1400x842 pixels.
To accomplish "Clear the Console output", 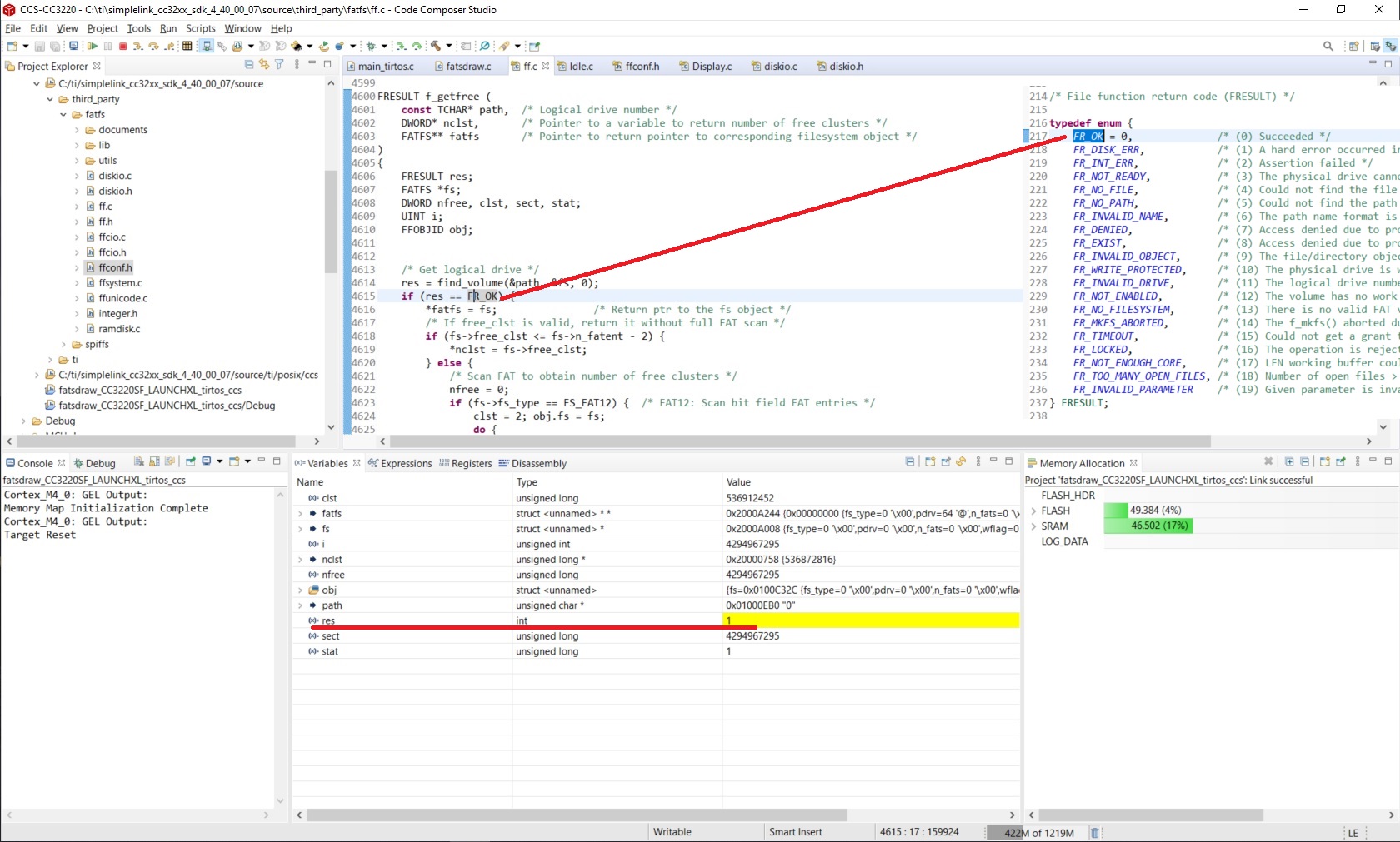I will [x=139, y=463].
